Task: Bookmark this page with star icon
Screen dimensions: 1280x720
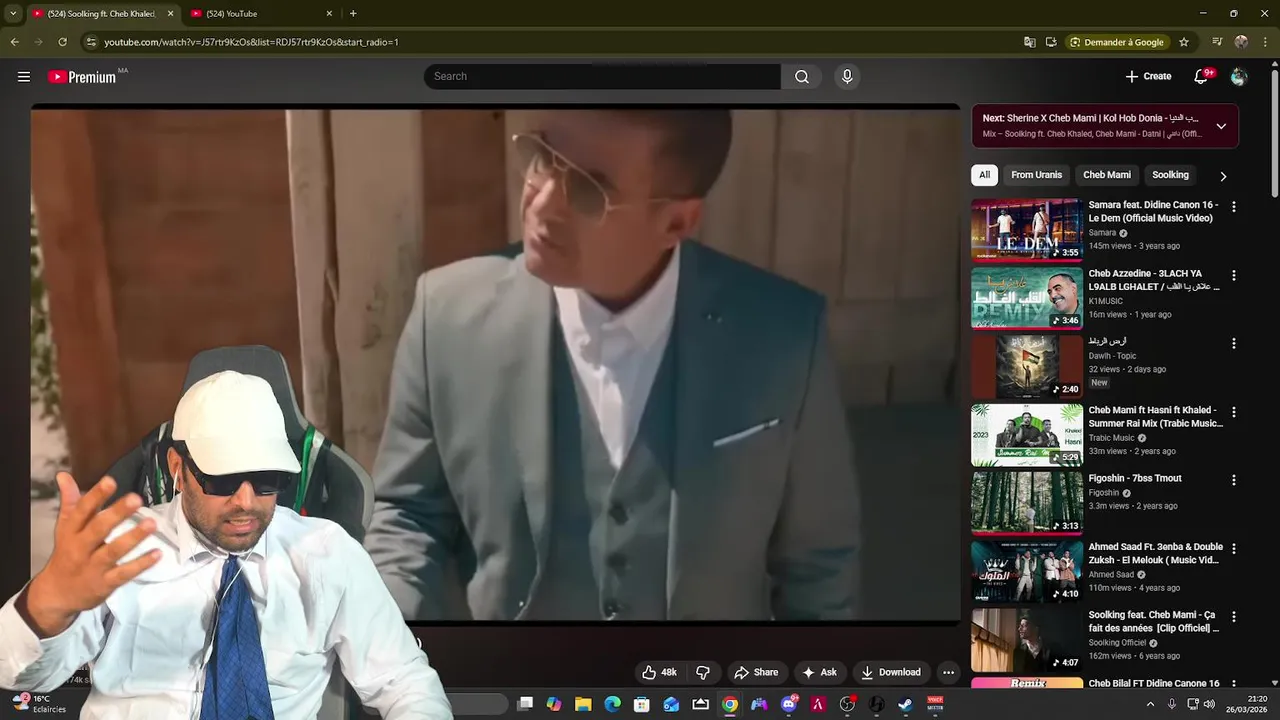Action: 1184,42
